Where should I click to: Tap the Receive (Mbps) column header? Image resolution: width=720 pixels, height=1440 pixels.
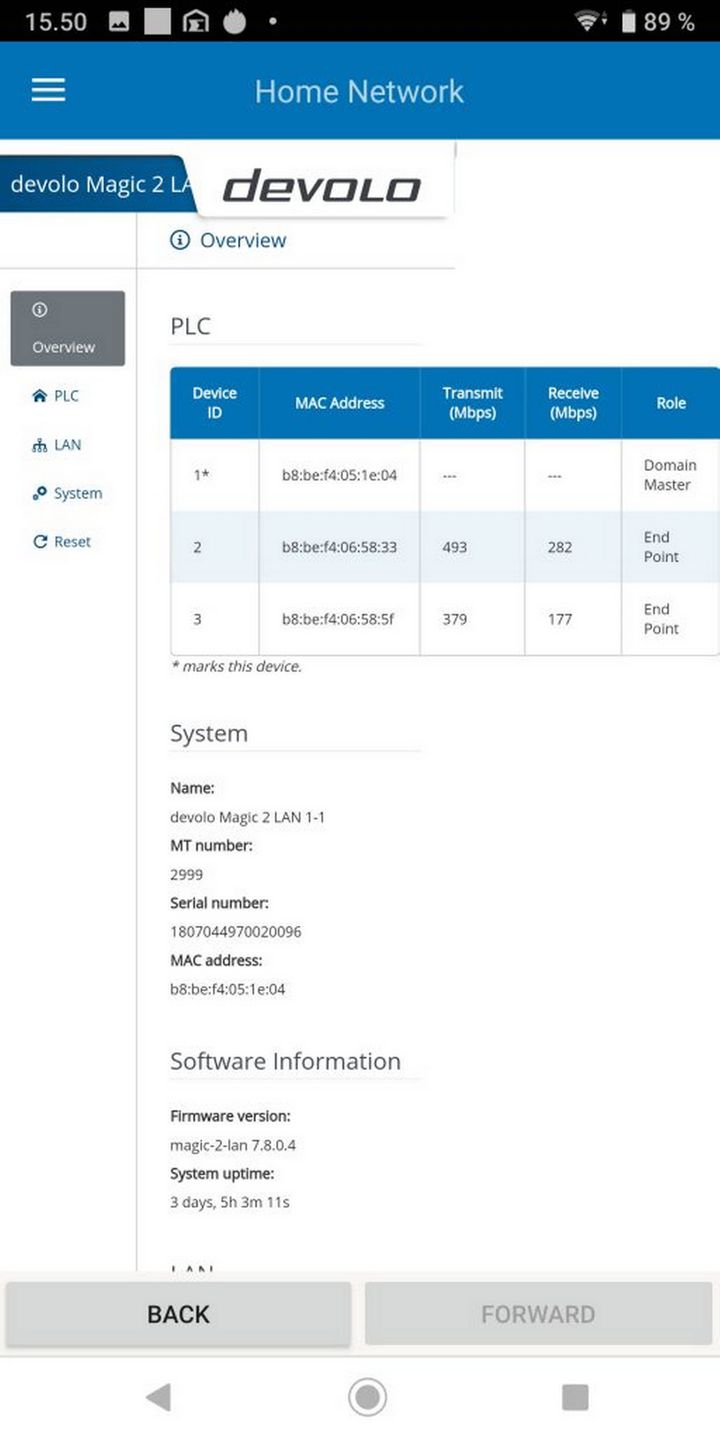[573, 403]
